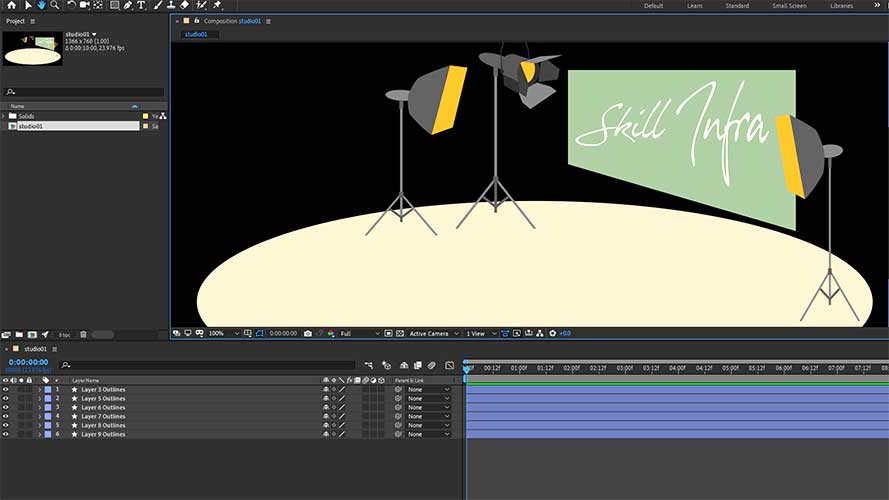Expand Layer 7 Outlines properties

click(x=40, y=416)
